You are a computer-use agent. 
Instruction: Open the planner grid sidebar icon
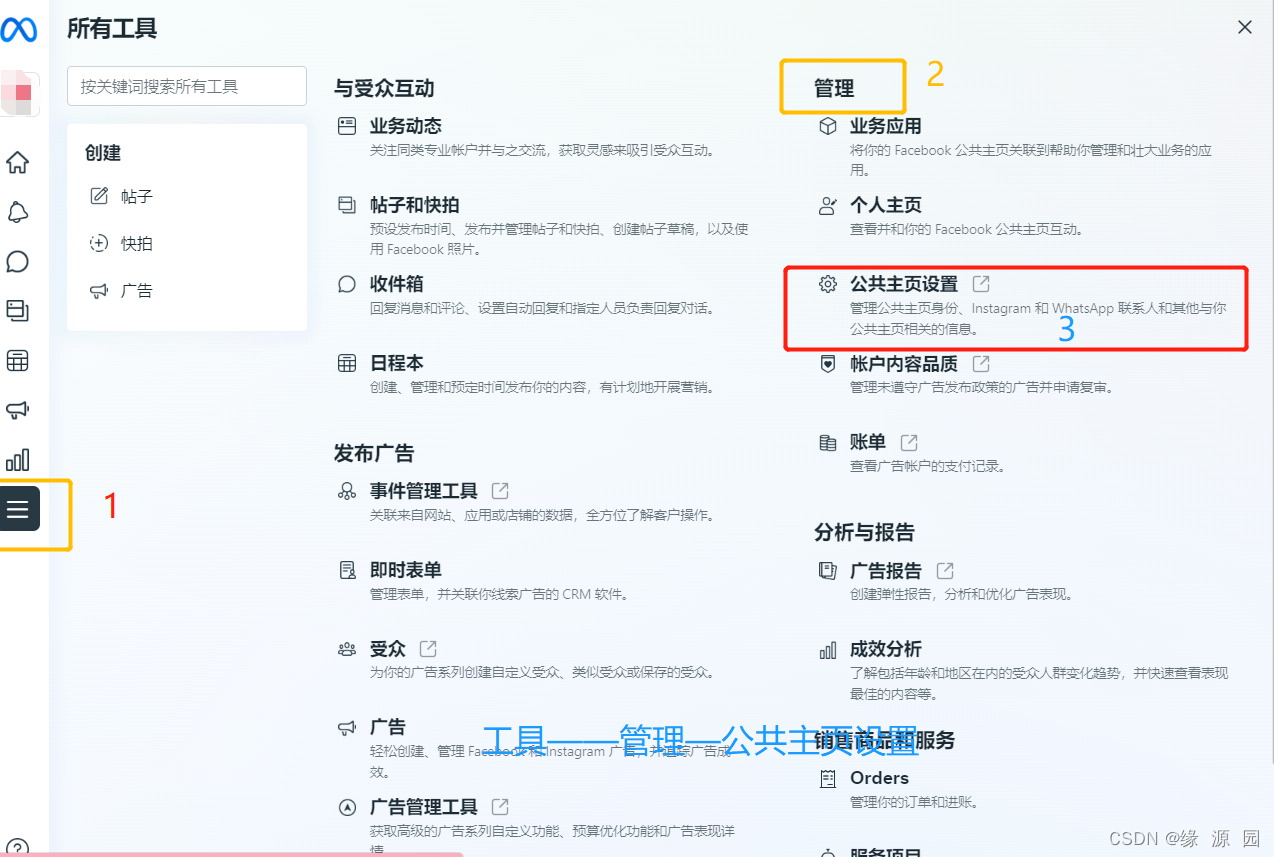tap(18, 360)
